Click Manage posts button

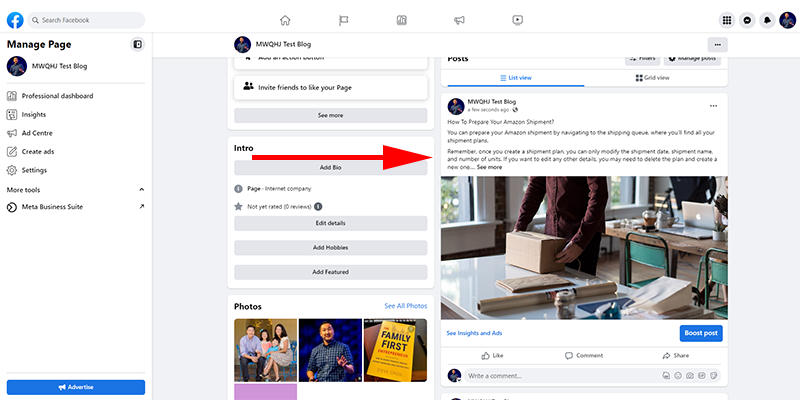point(692,58)
